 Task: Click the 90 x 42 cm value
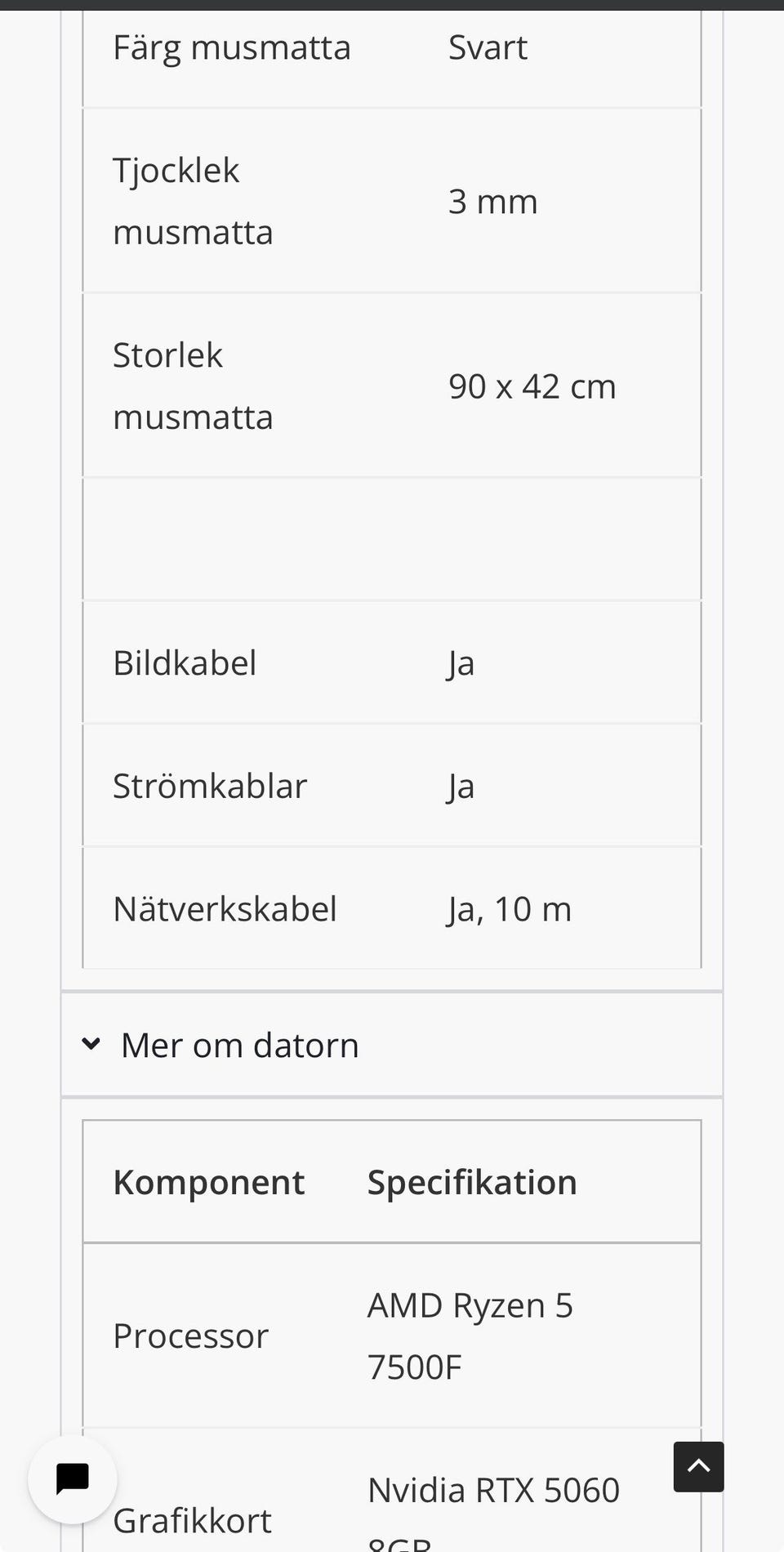coord(532,386)
